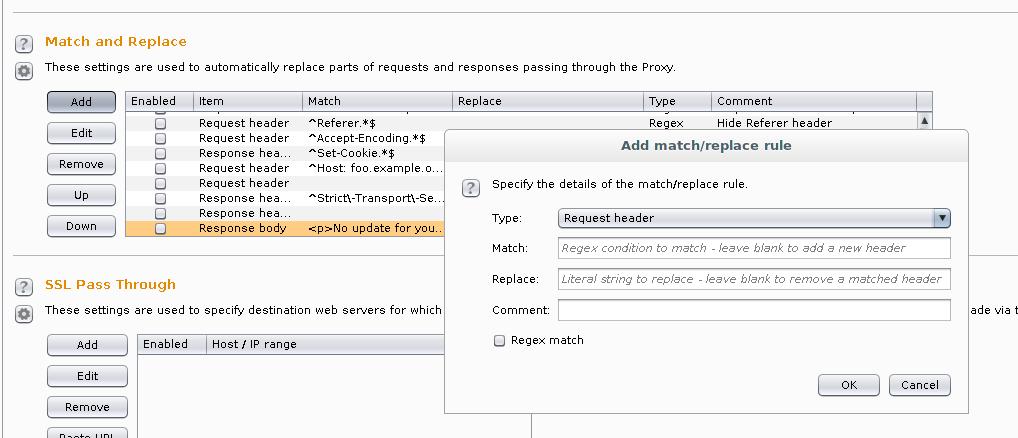Open the Request header type combo box
Viewport: 1018px width, 438px height.
(x=745, y=218)
